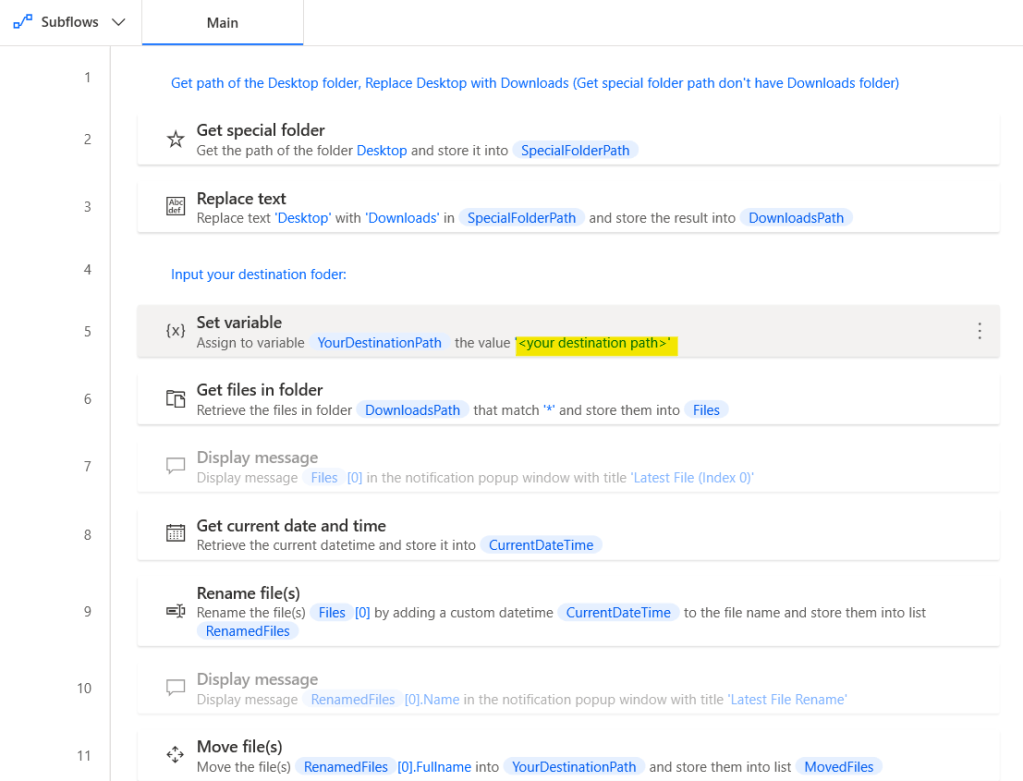This screenshot has height=781, width=1023.
Task: Click the SpecialFolderPath variable in Get special folder
Action: pos(575,150)
